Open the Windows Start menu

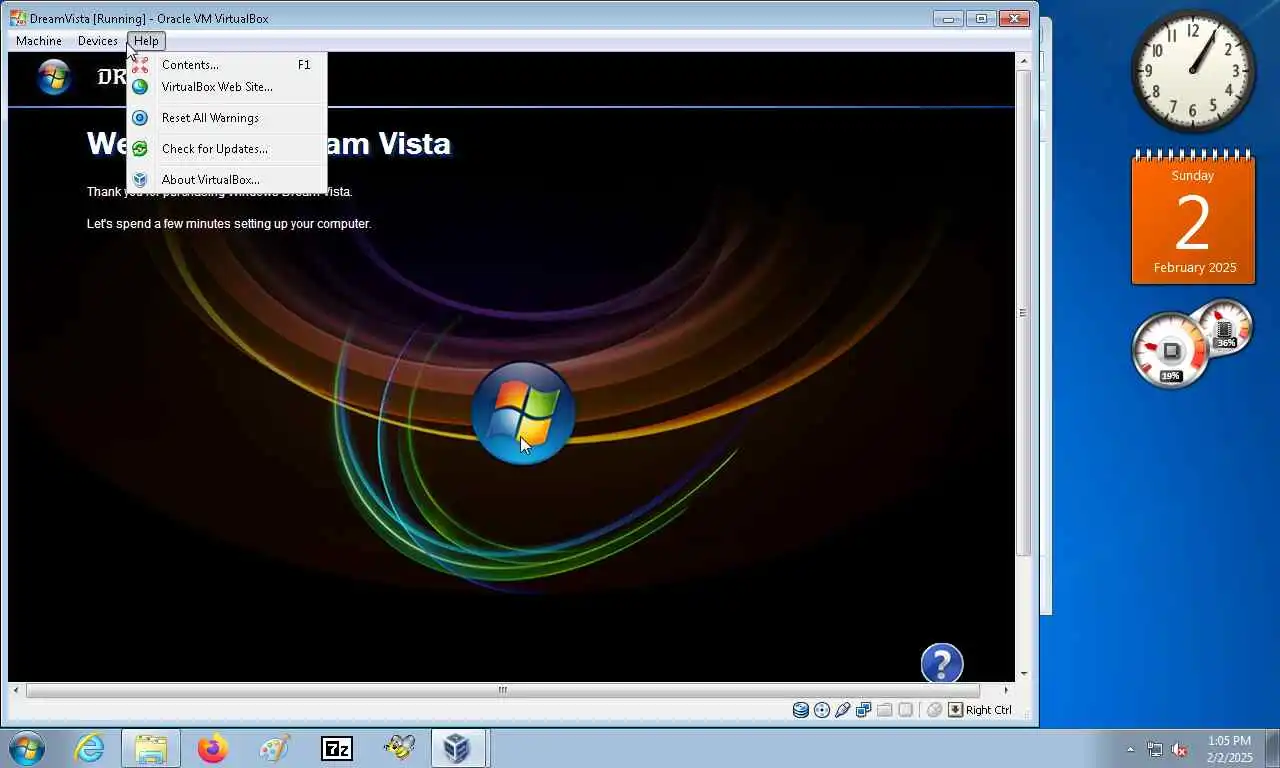pyautogui.click(x=26, y=748)
